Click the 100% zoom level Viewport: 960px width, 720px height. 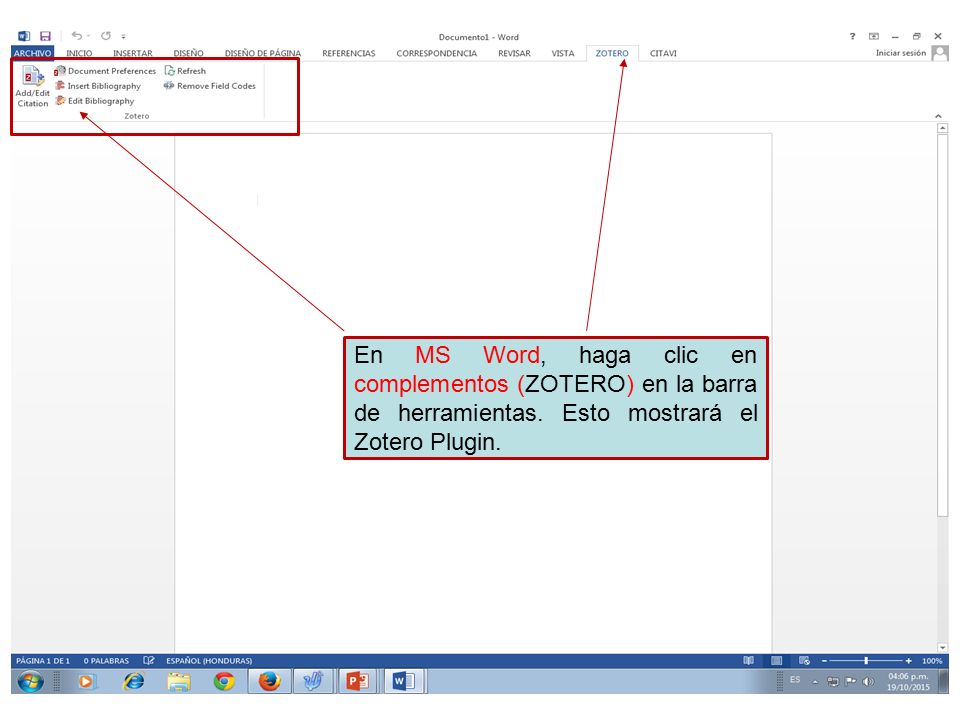coord(932,661)
